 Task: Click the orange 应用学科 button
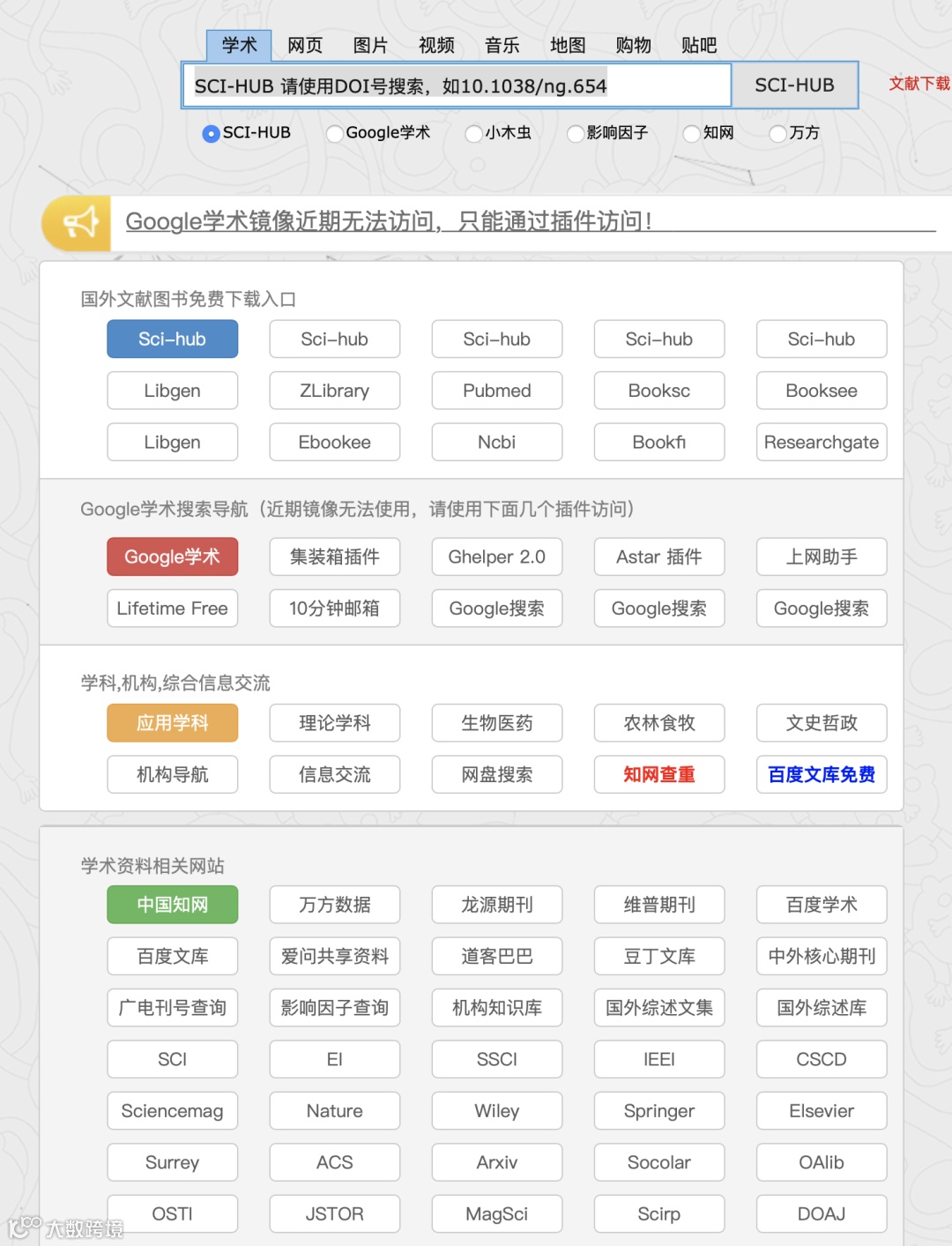click(173, 723)
